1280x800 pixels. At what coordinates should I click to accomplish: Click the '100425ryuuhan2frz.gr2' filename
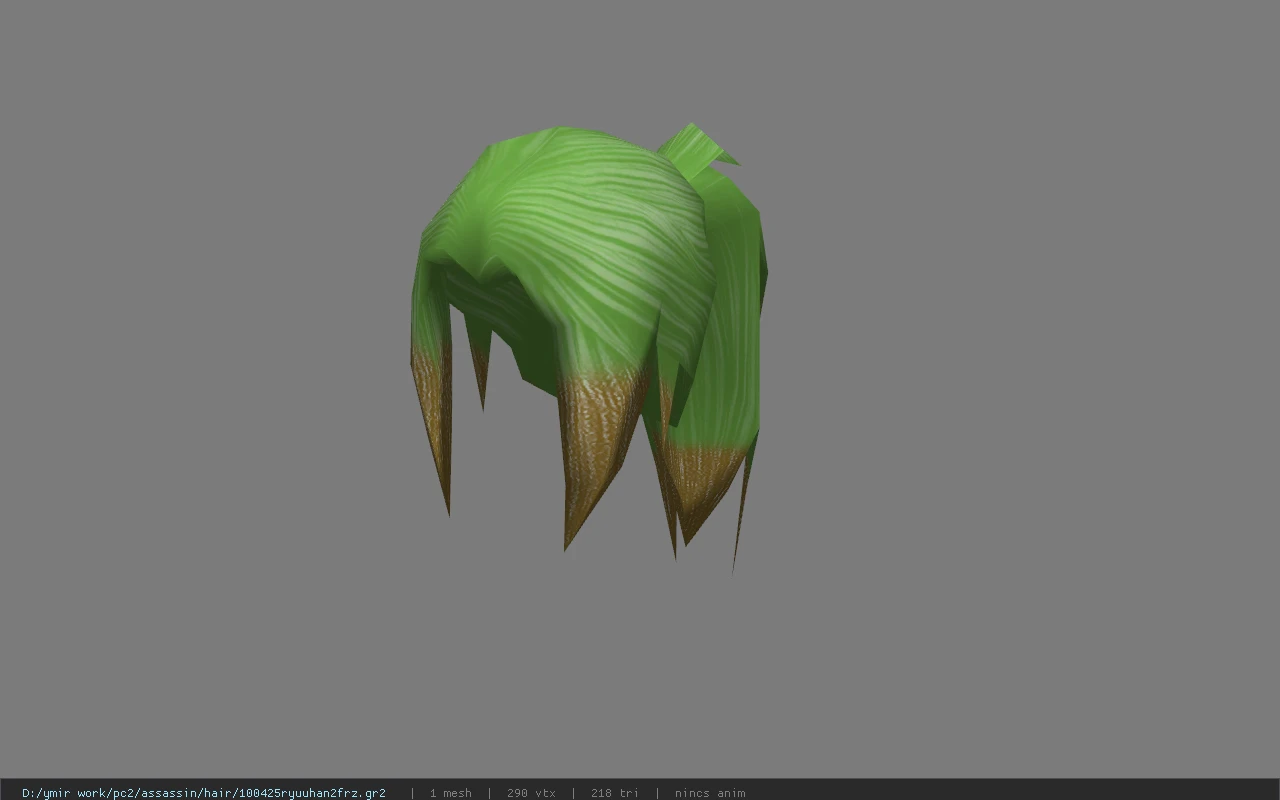312,793
